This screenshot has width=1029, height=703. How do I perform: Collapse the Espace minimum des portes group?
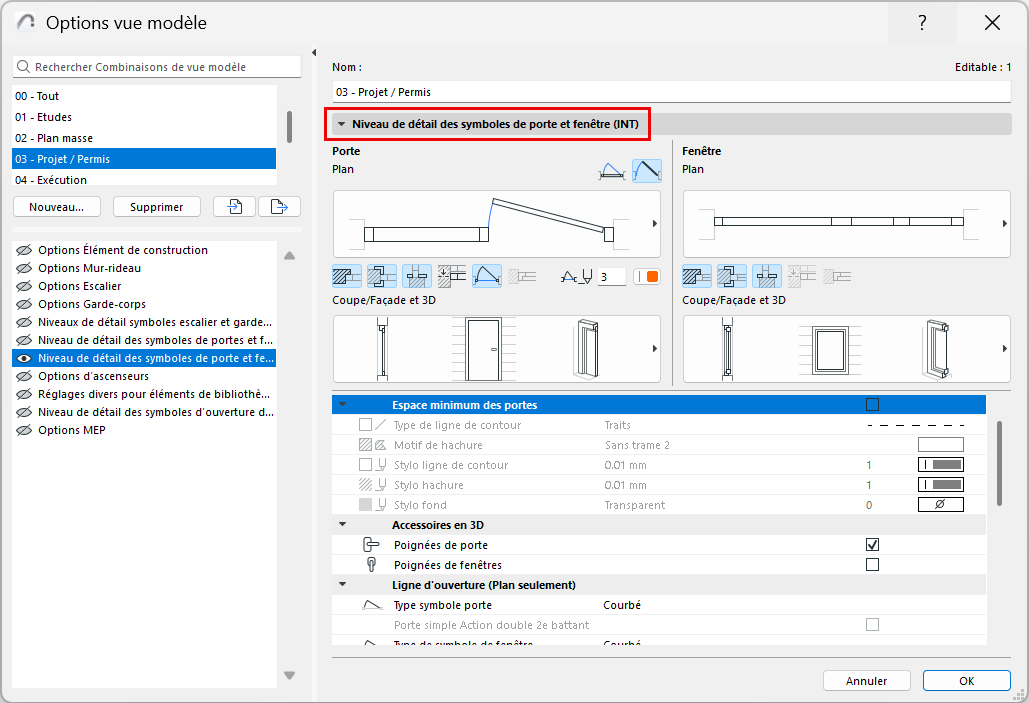343,405
